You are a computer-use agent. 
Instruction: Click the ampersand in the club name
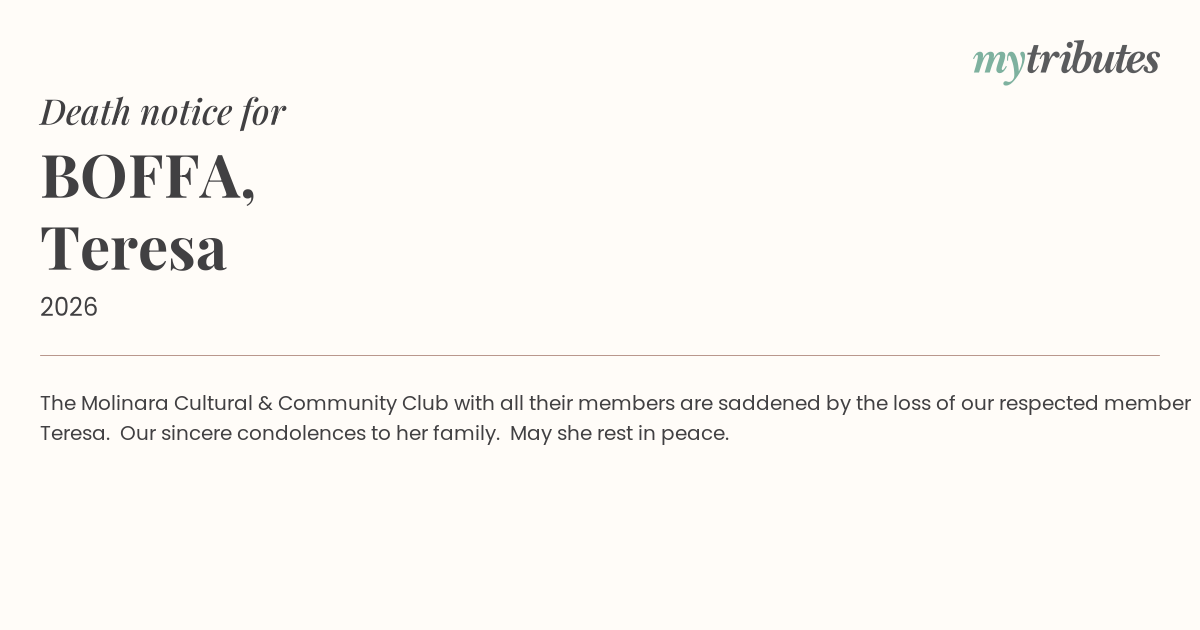[265, 403]
